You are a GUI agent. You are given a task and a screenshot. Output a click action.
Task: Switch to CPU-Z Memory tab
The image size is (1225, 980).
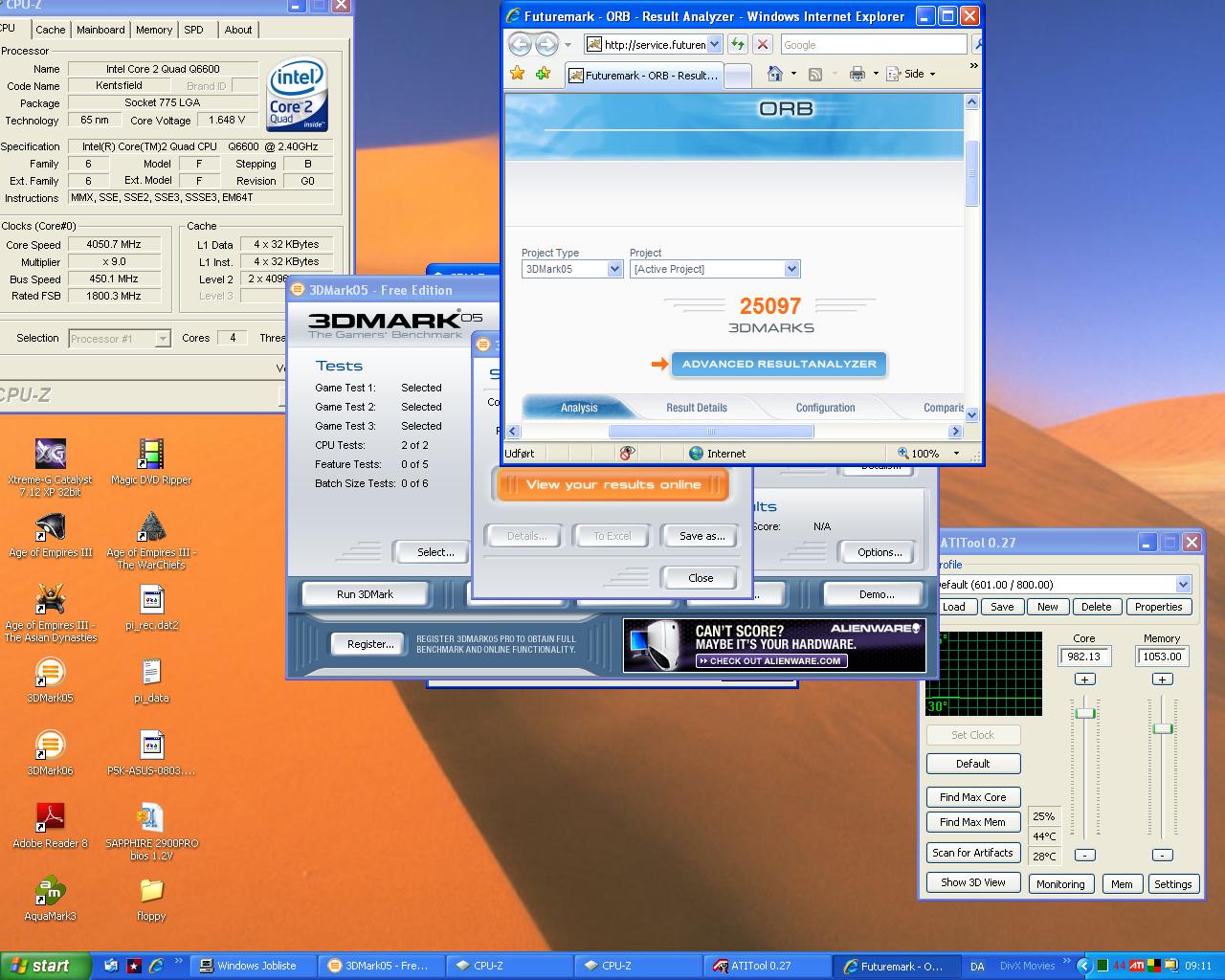(x=154, y=30)
